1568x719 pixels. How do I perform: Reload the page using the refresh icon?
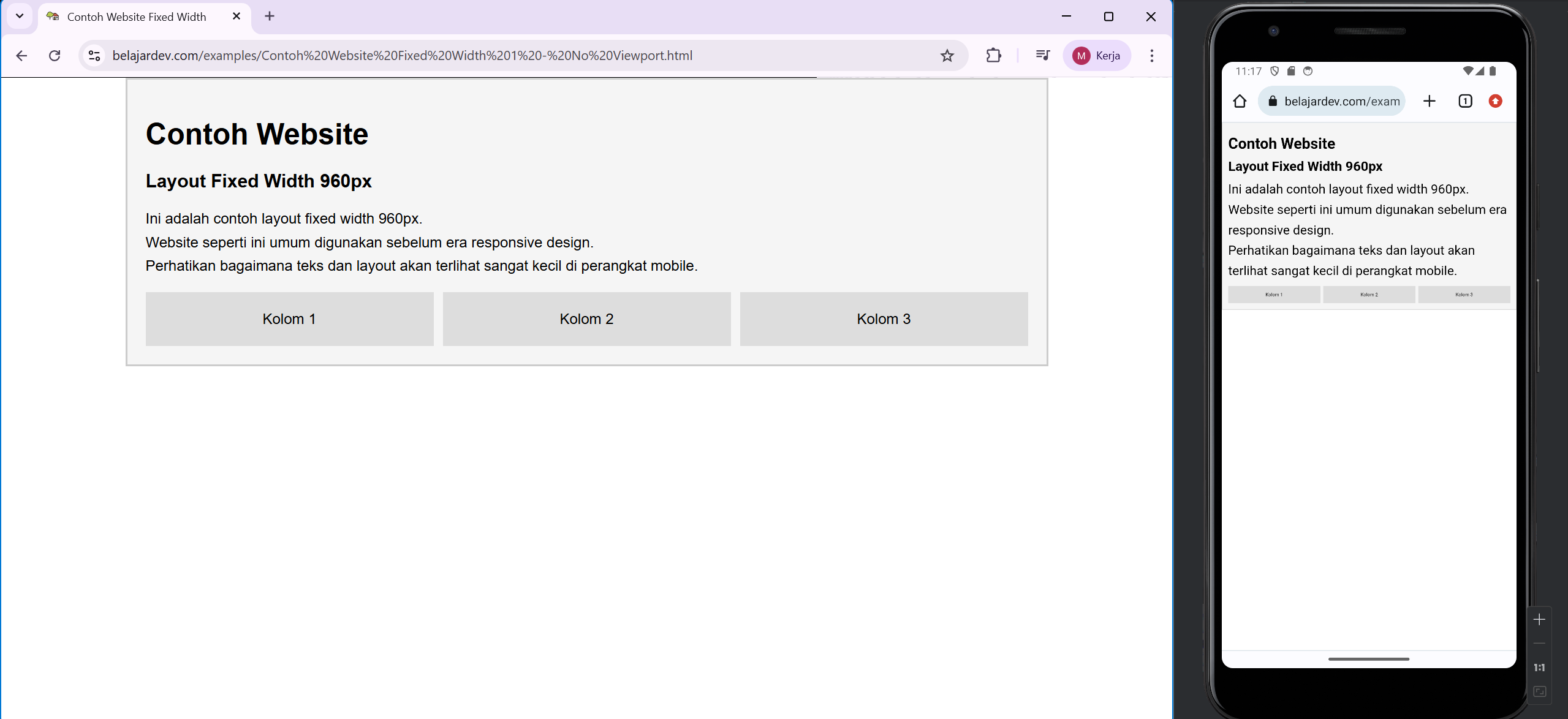55,55
